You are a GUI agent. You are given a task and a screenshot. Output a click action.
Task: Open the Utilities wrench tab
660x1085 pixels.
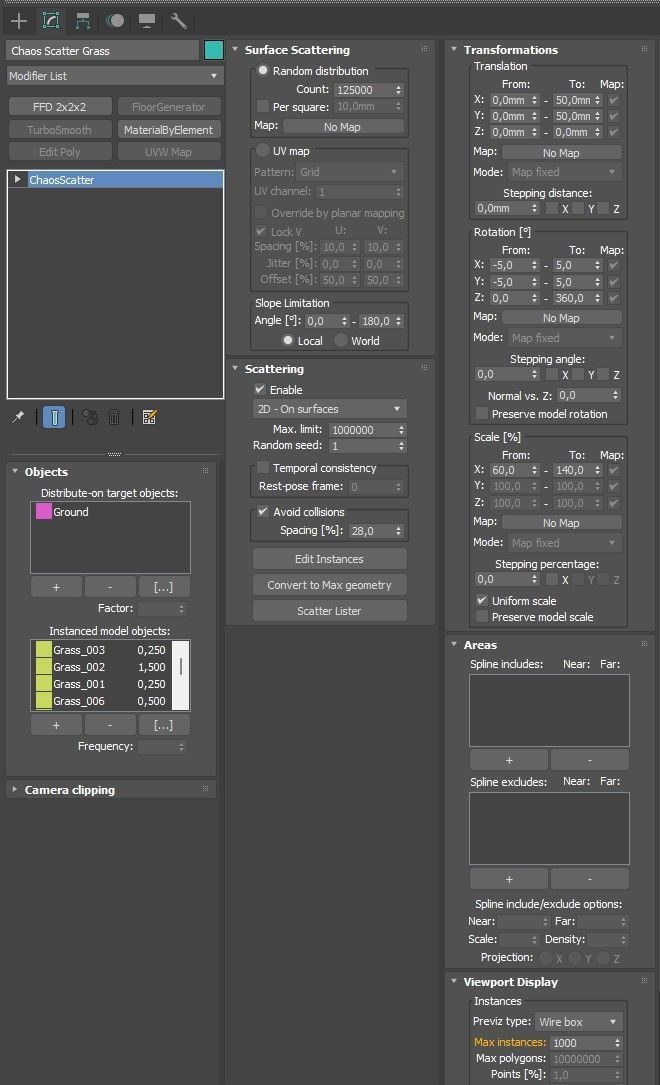pyautogui.click(x=178, y=21)
